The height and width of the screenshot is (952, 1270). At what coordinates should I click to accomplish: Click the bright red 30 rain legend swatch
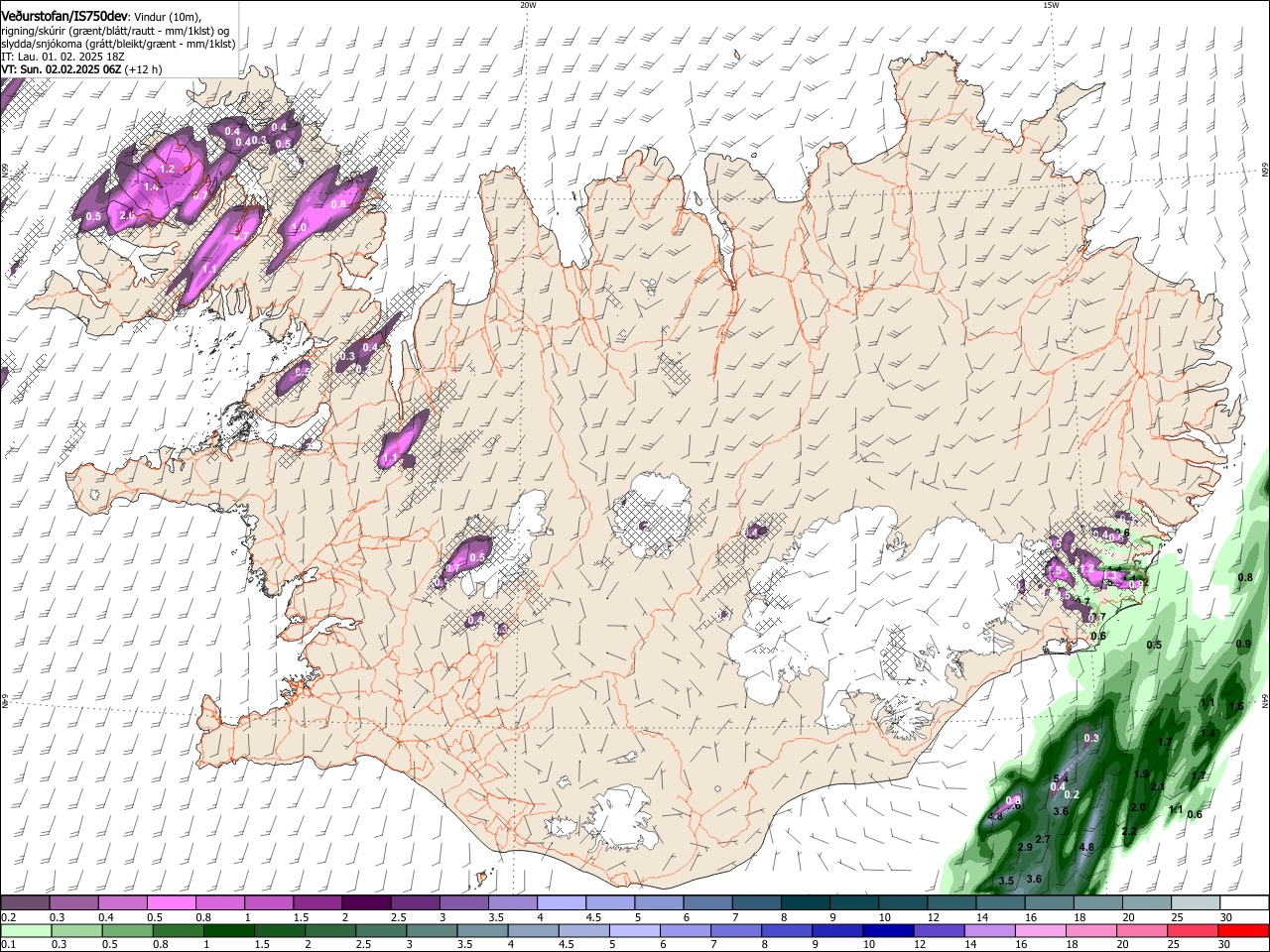tap(1242, 931)
